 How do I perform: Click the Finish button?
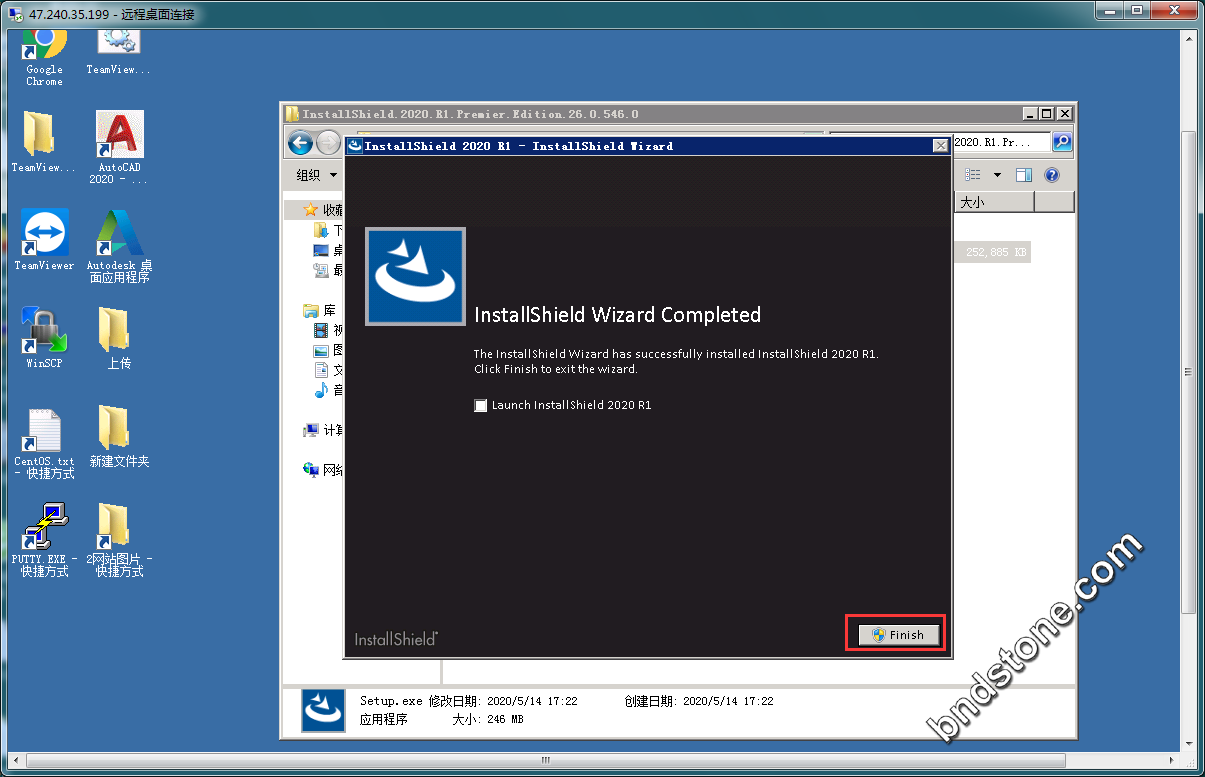897,635
